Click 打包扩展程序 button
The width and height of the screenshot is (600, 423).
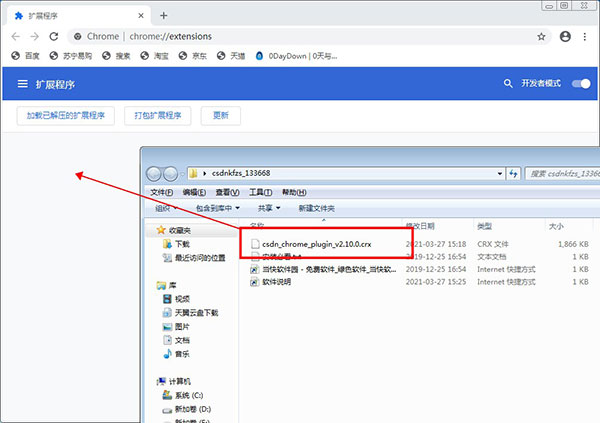click(x=158, y=116)
